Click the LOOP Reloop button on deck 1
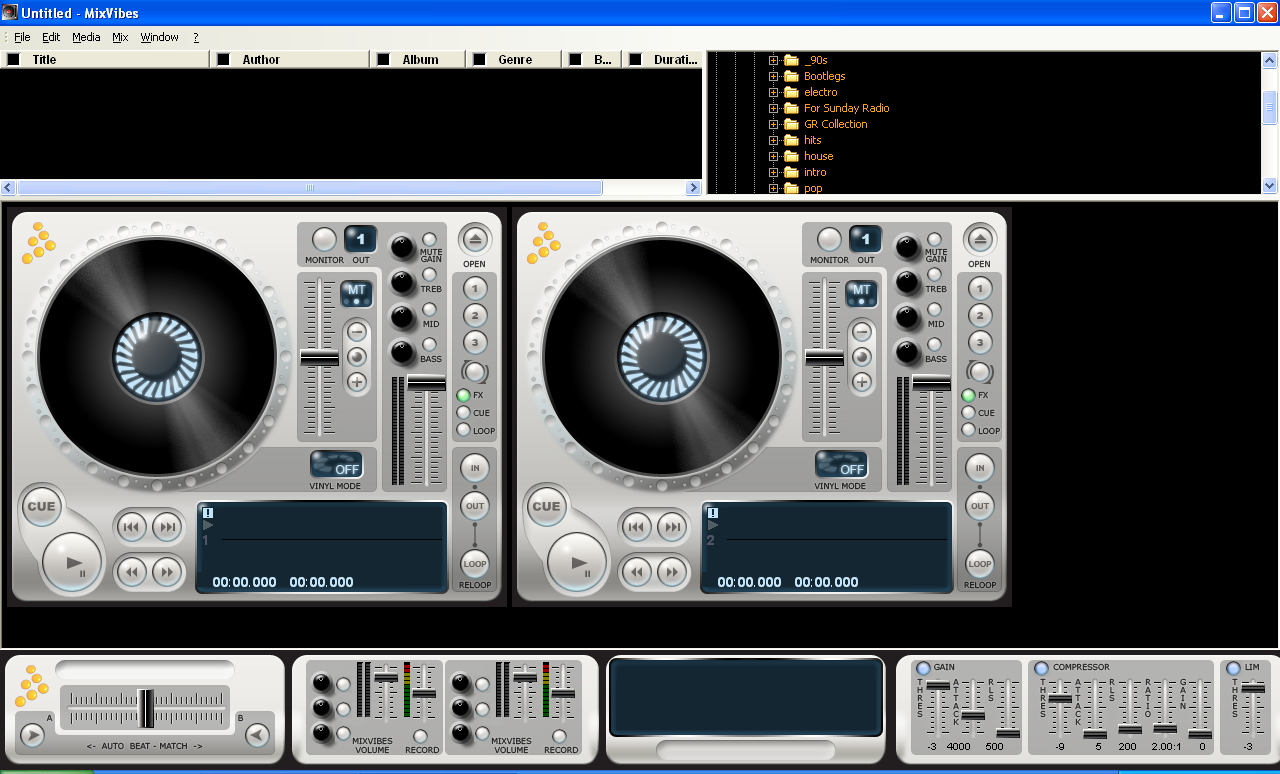1280x774 pixels. pos(475,564)
